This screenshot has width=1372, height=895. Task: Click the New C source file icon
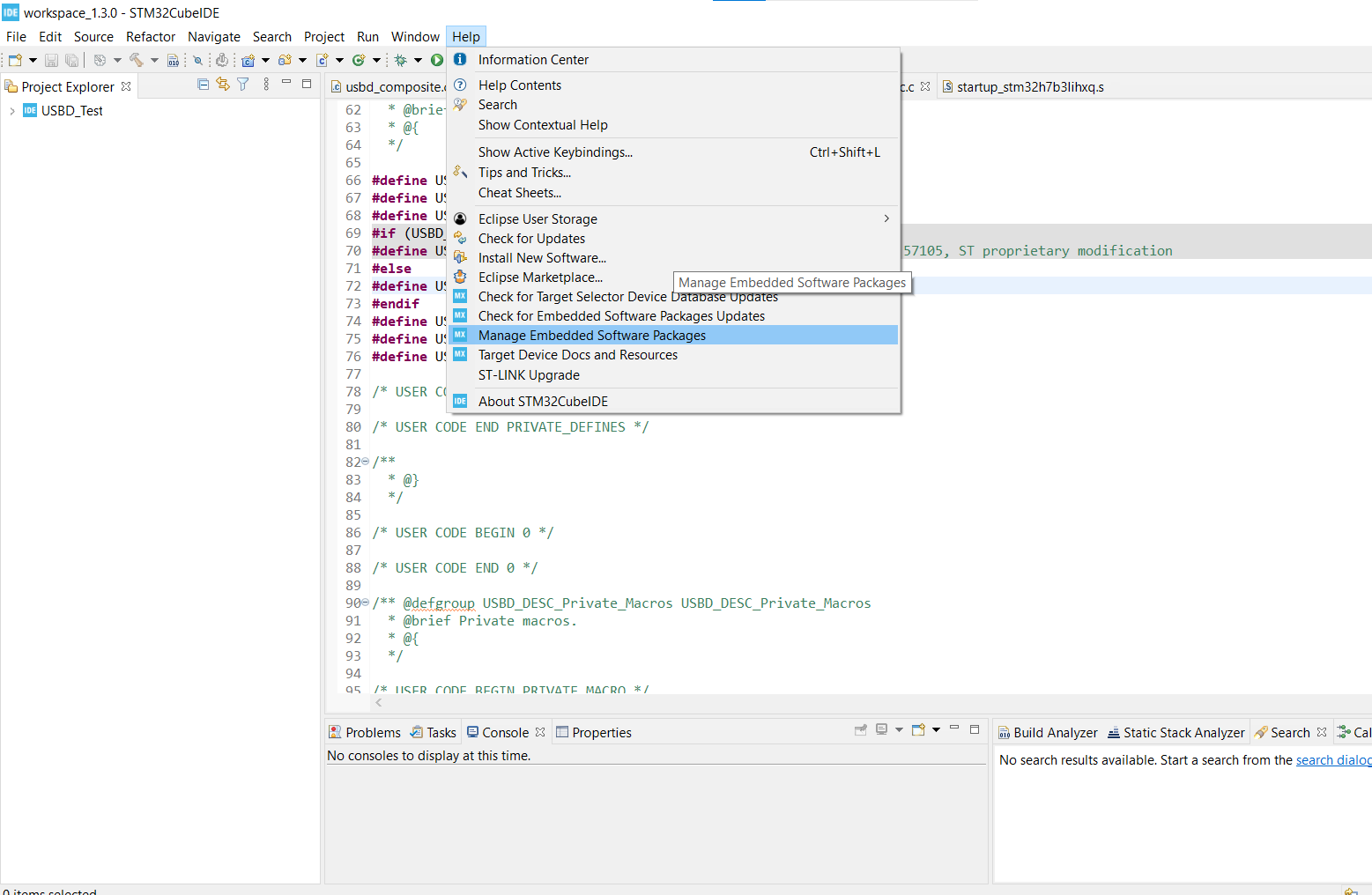pyautogui.click(x=323, y=60)
